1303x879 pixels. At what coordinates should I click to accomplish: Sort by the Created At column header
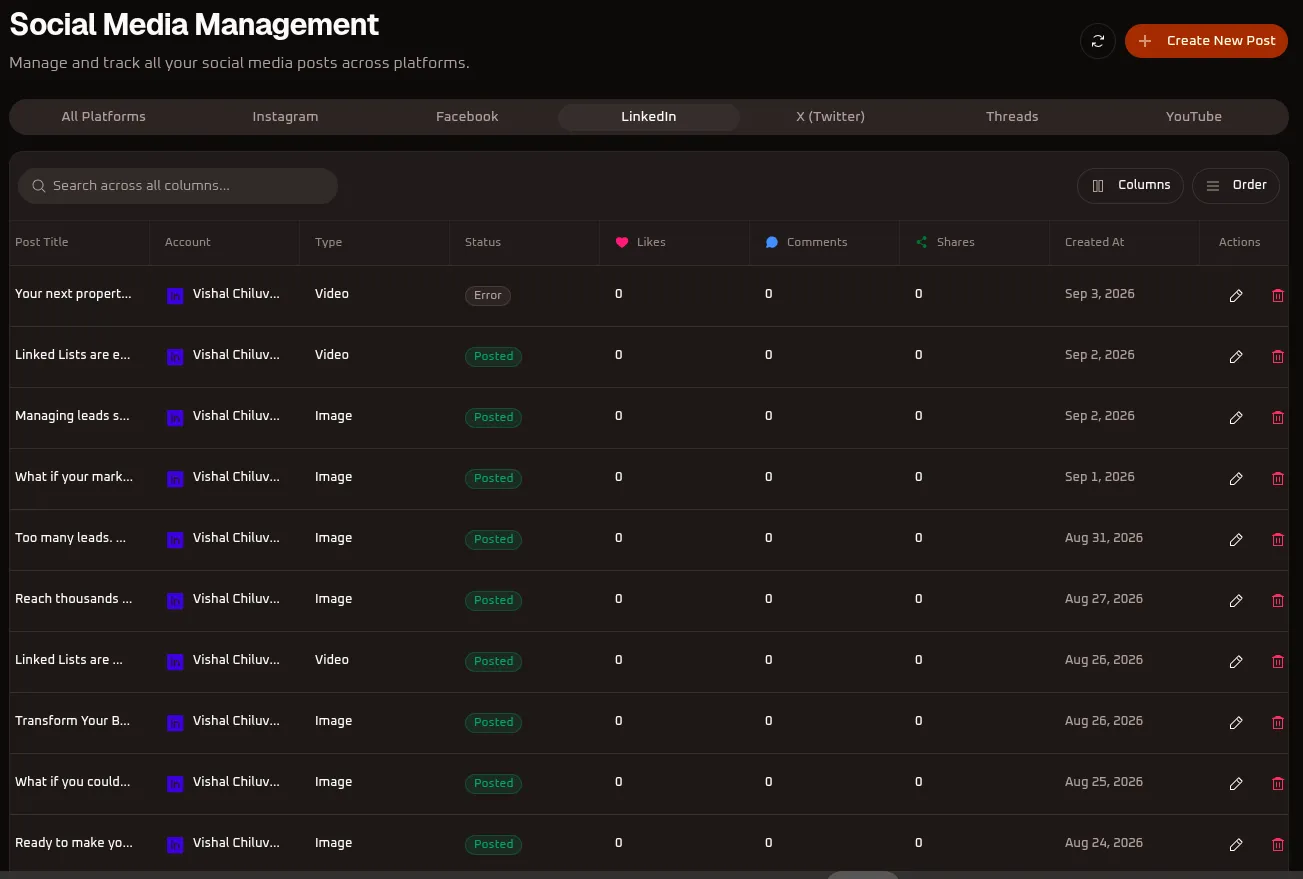pyautogui.click(x=1094, y=242)
